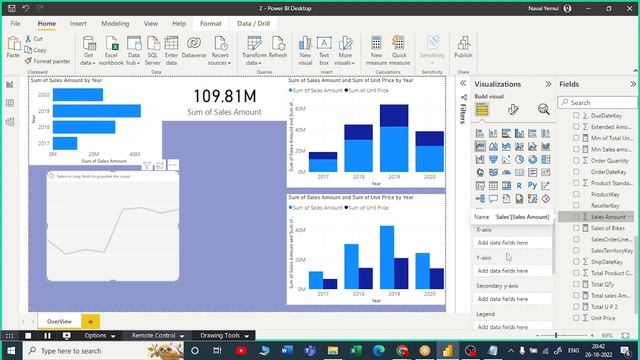The height and width of the screenshot is (360, 640).
Task: Click the filter icon above the line chart
Action: (x=147, y=165)
